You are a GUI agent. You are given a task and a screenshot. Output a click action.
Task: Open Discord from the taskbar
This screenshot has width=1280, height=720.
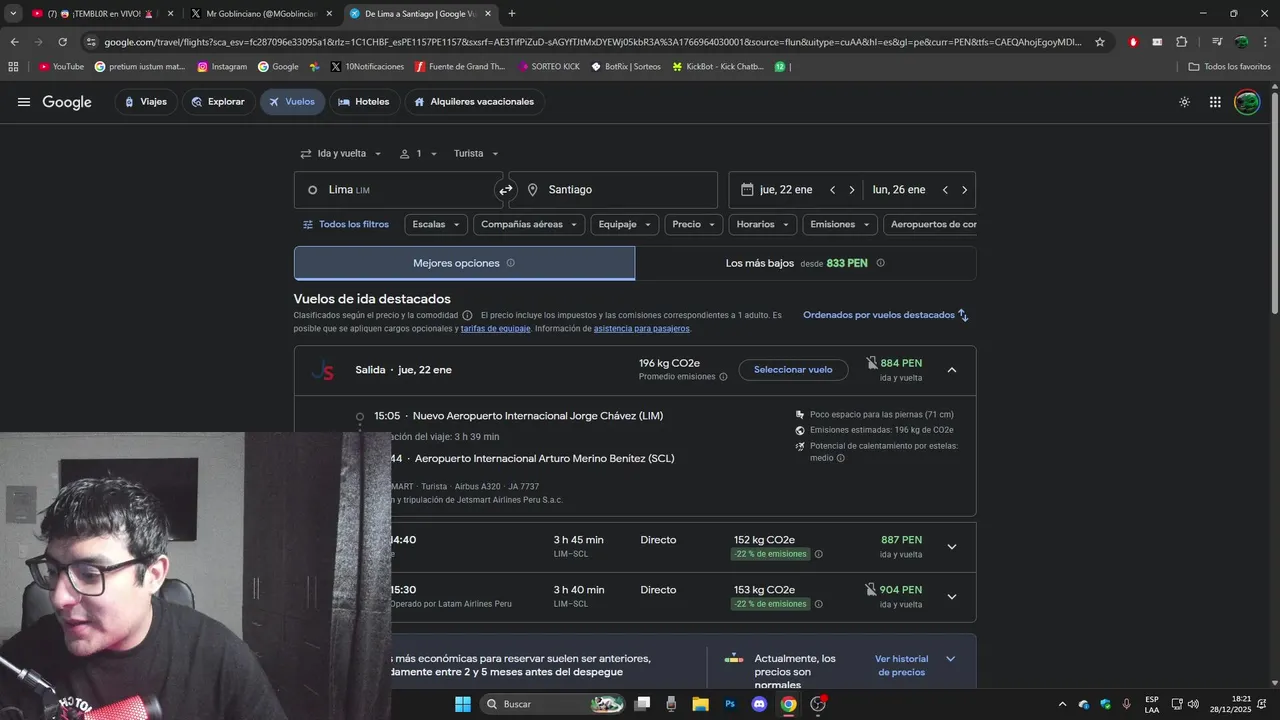[759, 704]
